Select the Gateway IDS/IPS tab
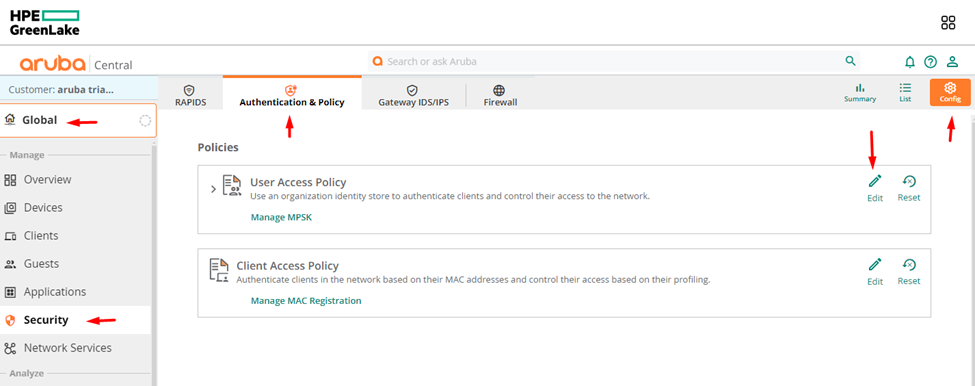Viewport: 975px width, 386px height. coord(413,95)
